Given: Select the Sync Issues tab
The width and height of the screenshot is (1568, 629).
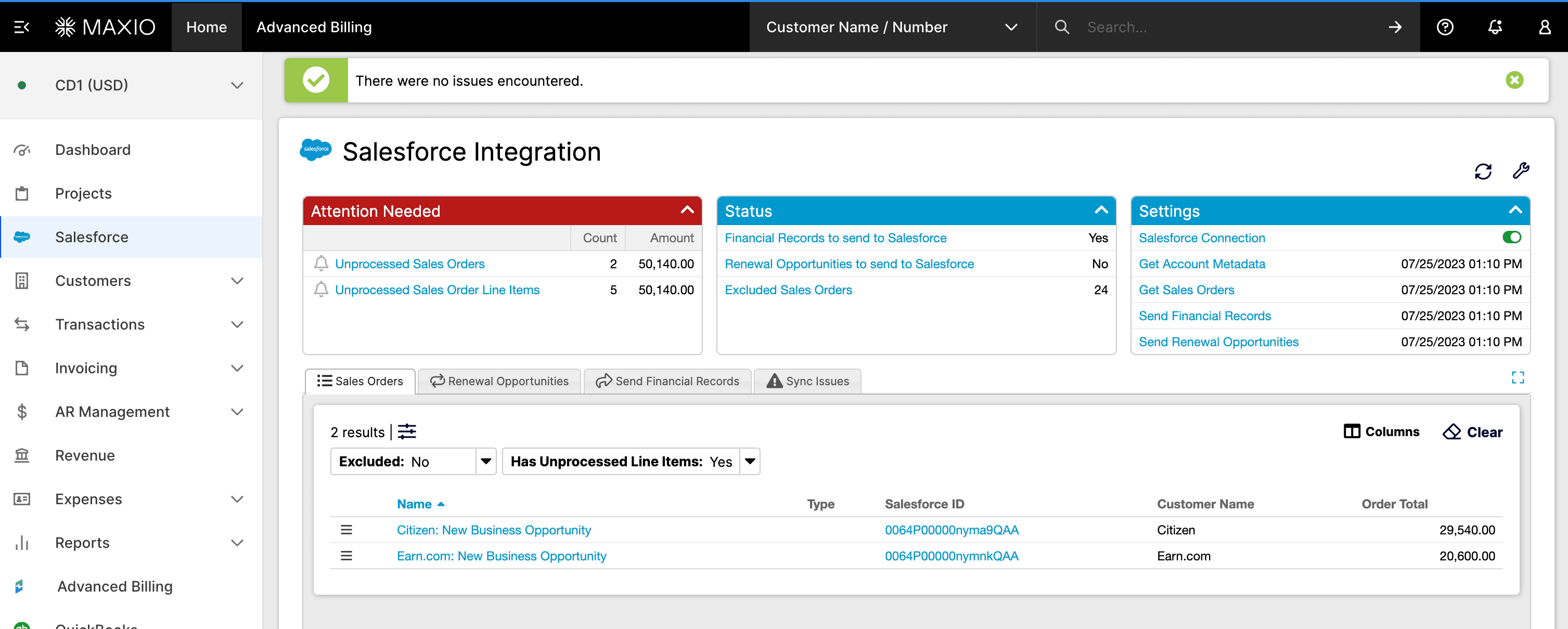Looking at the screenshot, I should click(807, 382).
